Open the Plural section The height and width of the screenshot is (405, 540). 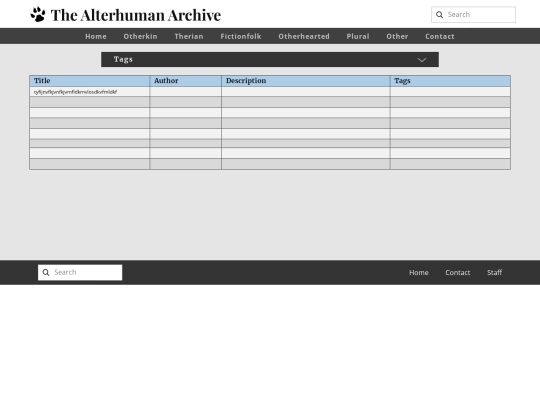[x=358, y=37]
